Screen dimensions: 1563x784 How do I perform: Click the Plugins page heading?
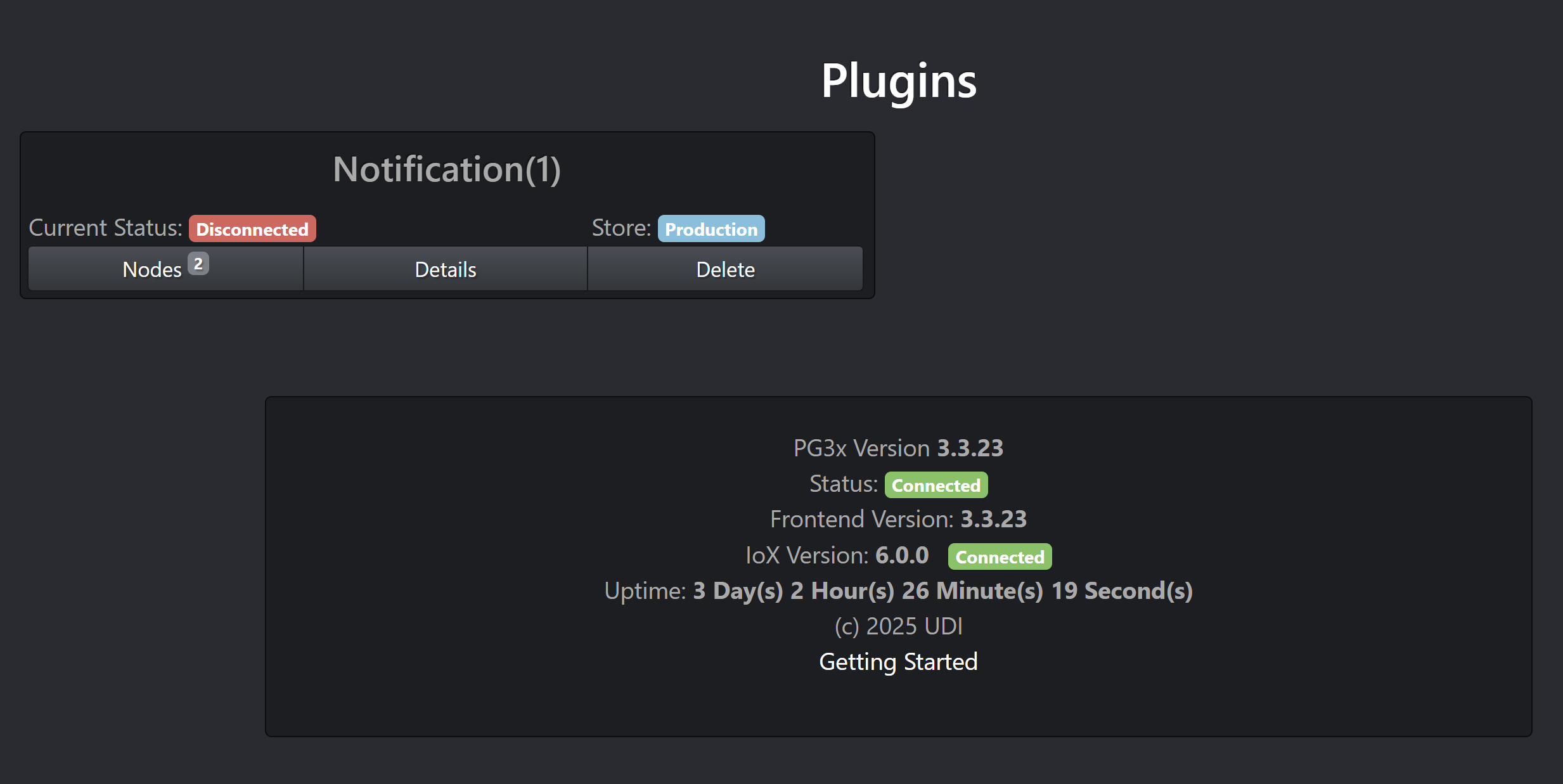[899, 81]
